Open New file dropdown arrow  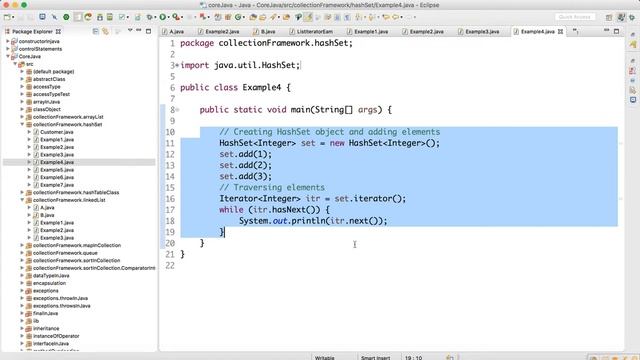13,17
